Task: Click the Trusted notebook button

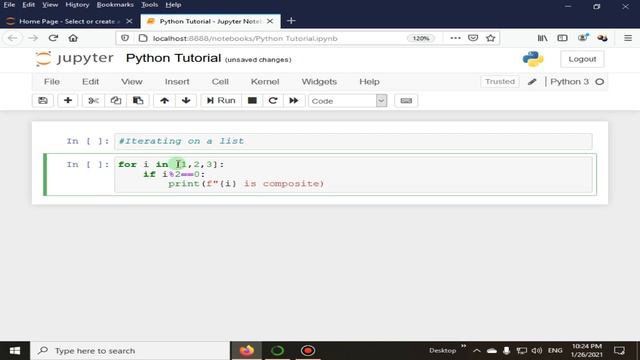Action: (x=500, y=82)
